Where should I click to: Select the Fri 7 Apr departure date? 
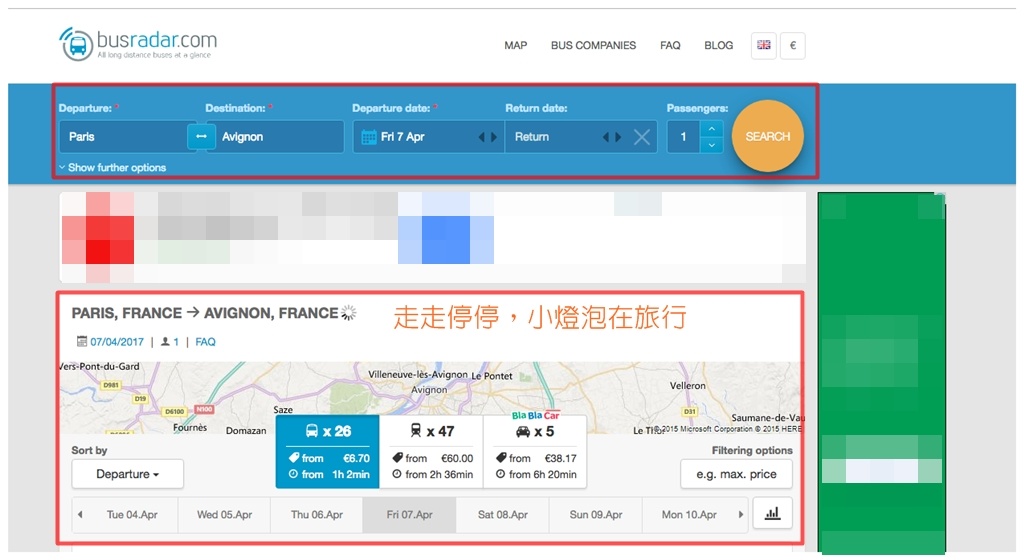coord(402,136)
